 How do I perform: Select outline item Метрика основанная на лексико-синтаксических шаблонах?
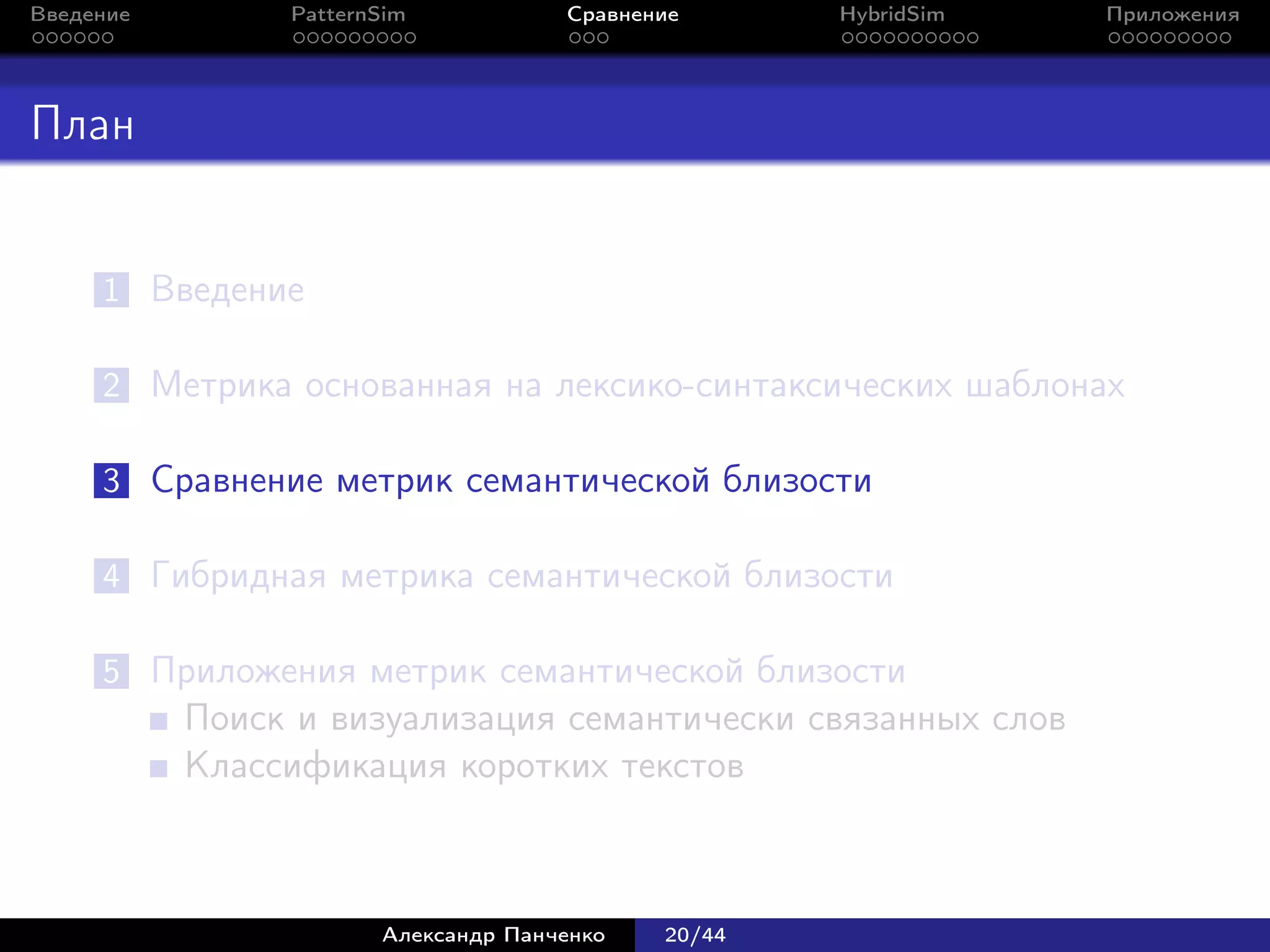(638, 385)
